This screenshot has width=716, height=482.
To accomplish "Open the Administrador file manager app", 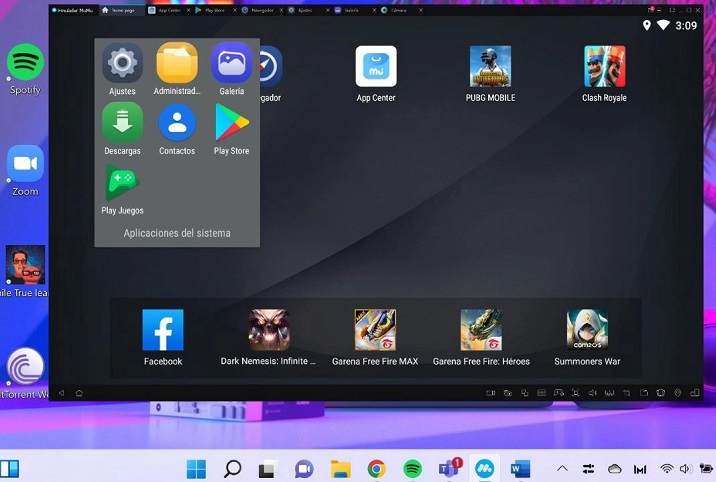I will 177,68.
